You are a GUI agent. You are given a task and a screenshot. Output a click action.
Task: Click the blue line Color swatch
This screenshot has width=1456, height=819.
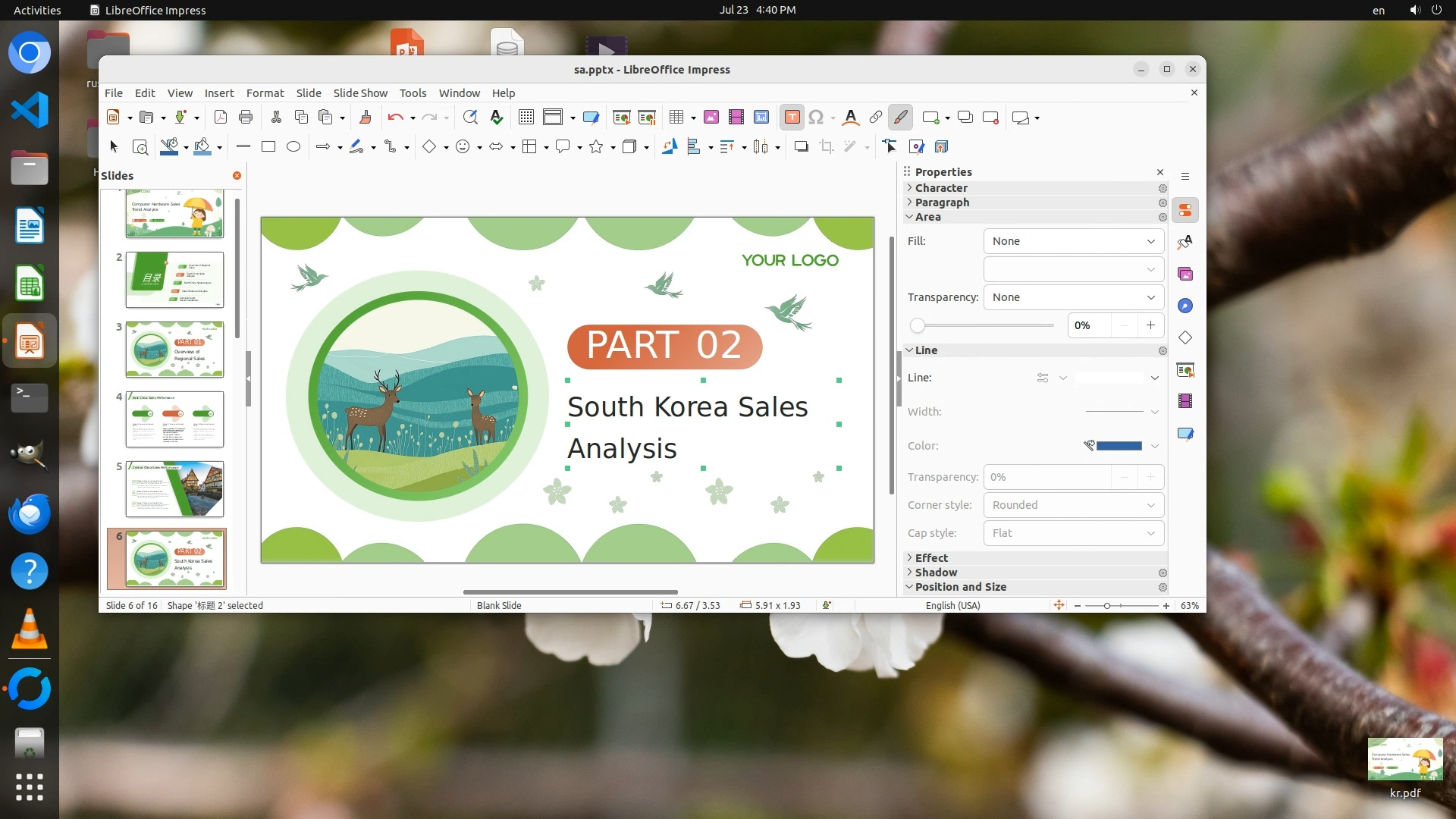pos(1119,446)
